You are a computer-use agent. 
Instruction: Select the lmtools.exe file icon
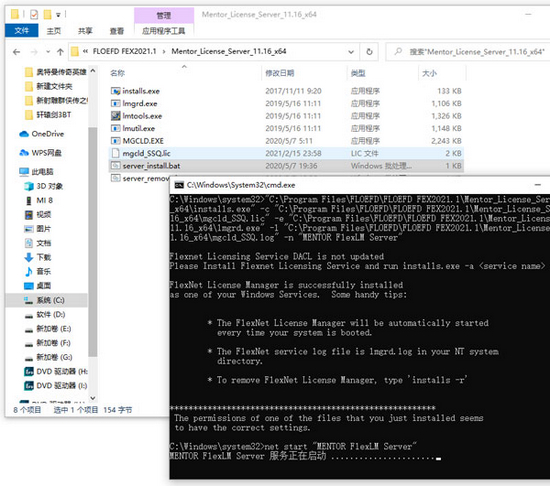click(x=115, y=116)
